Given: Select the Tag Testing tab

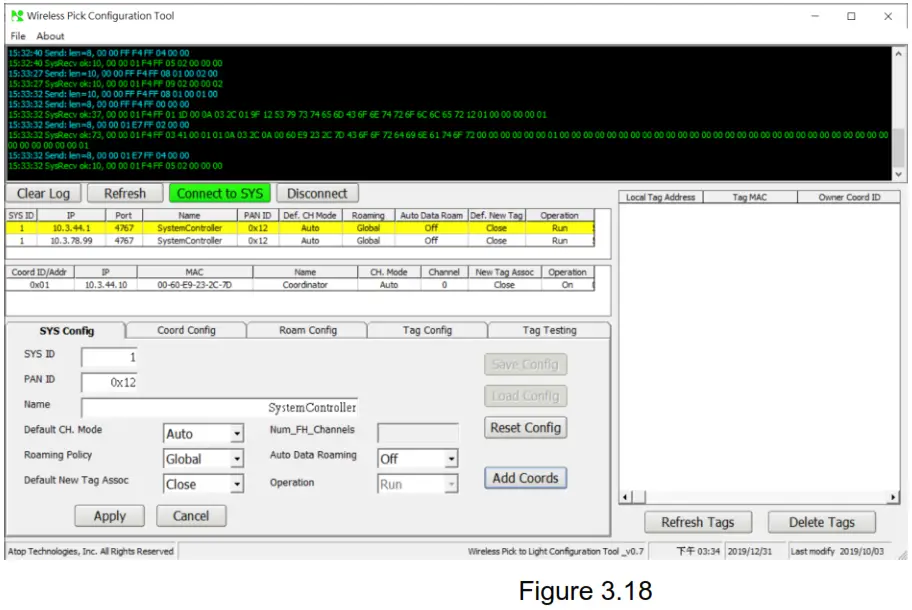Looking at the screenshot, I should click(x=548, y=330).
